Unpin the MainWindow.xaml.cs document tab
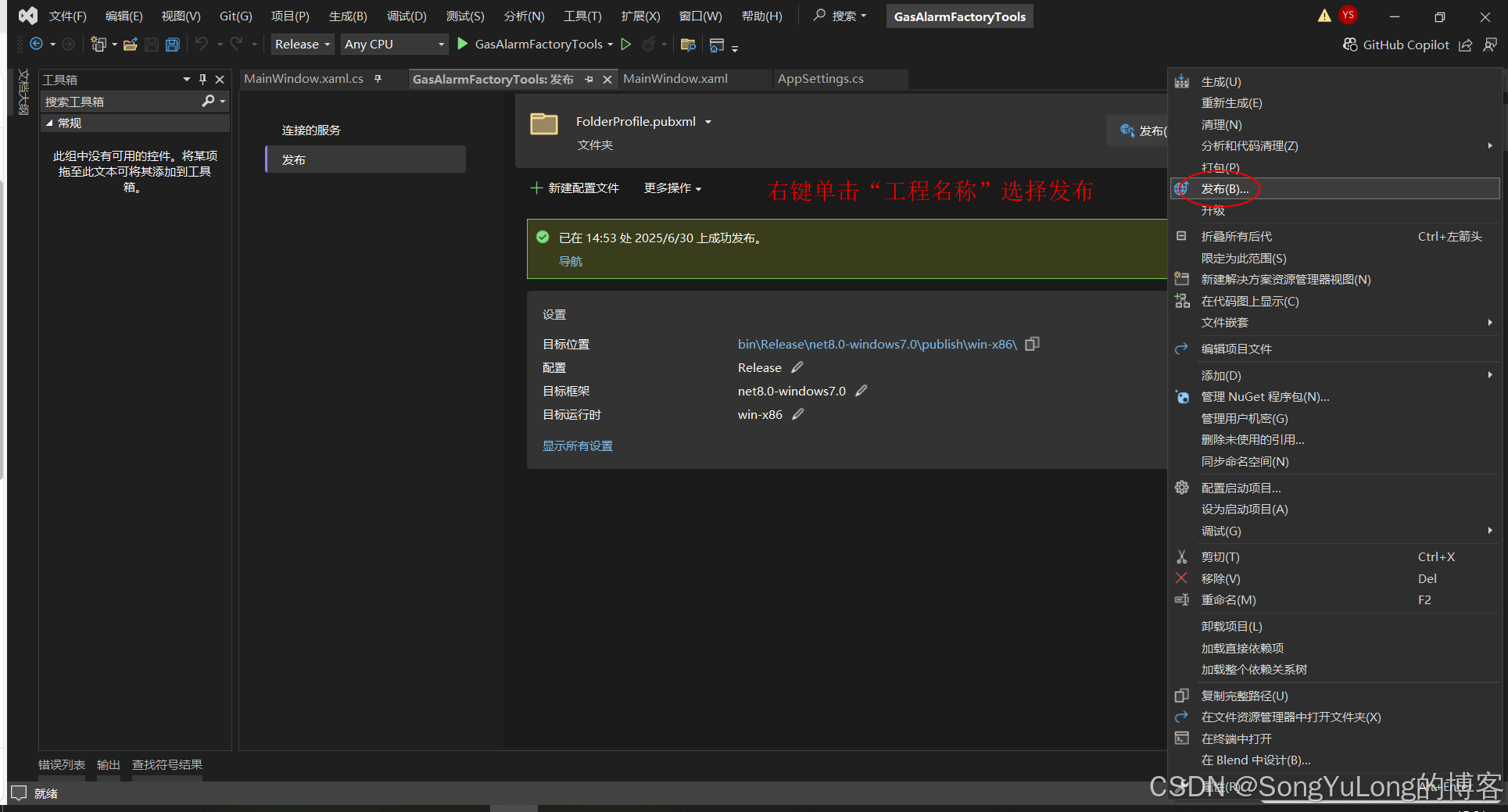The image size is (1508, 812). (378, 78)
